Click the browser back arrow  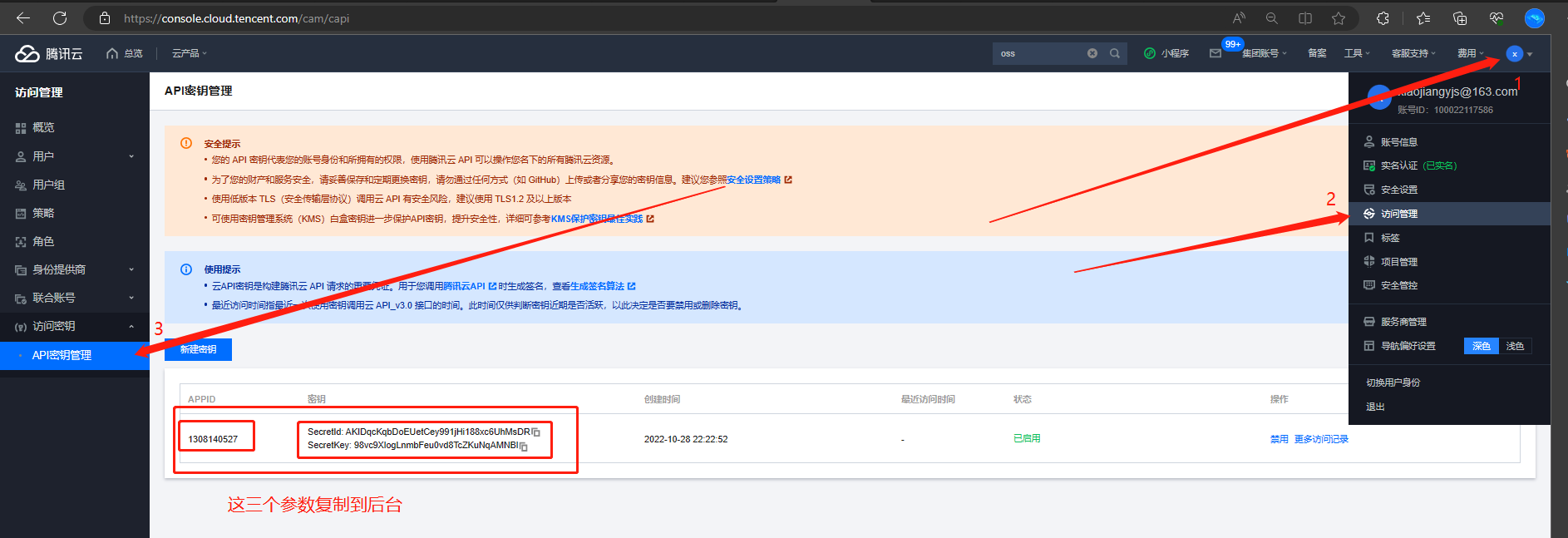tap(23, 18)
